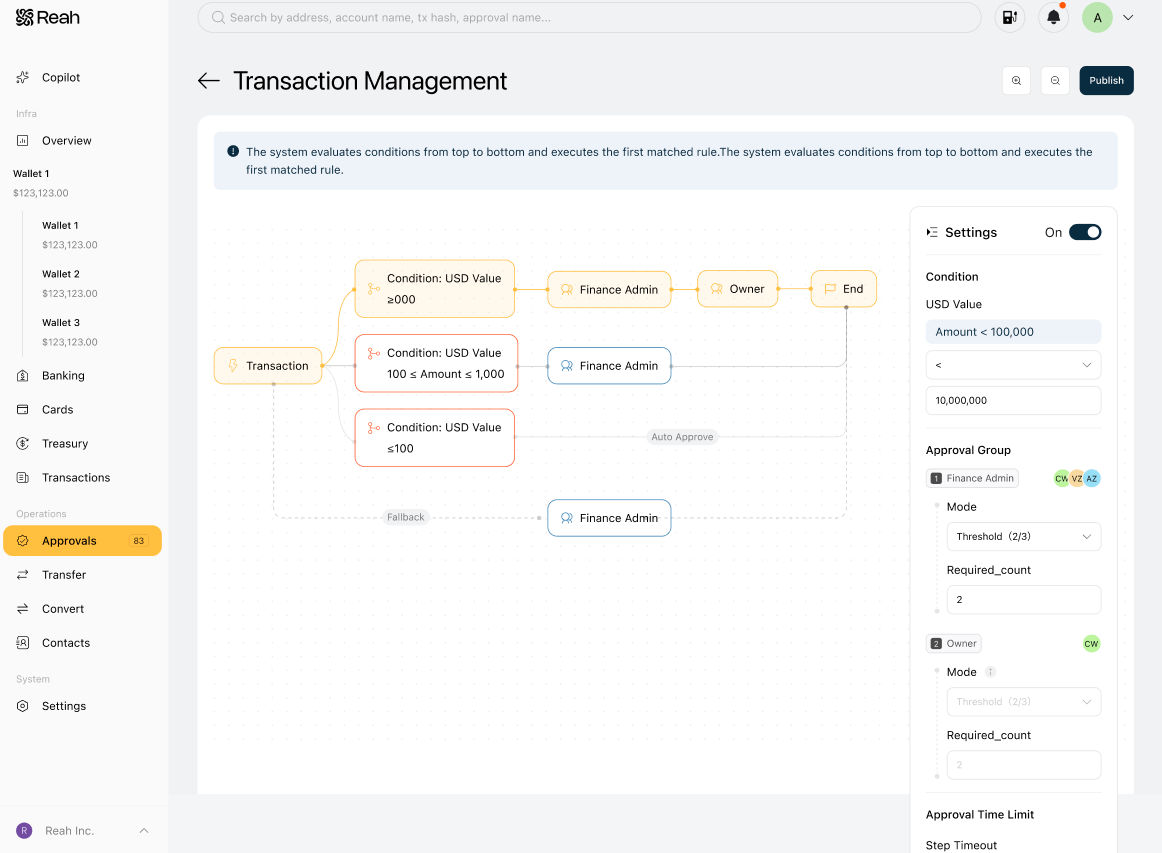Click the zoom out magnifier icon
Viewport: 1162px width, 853px height.
coord(1055,81)
